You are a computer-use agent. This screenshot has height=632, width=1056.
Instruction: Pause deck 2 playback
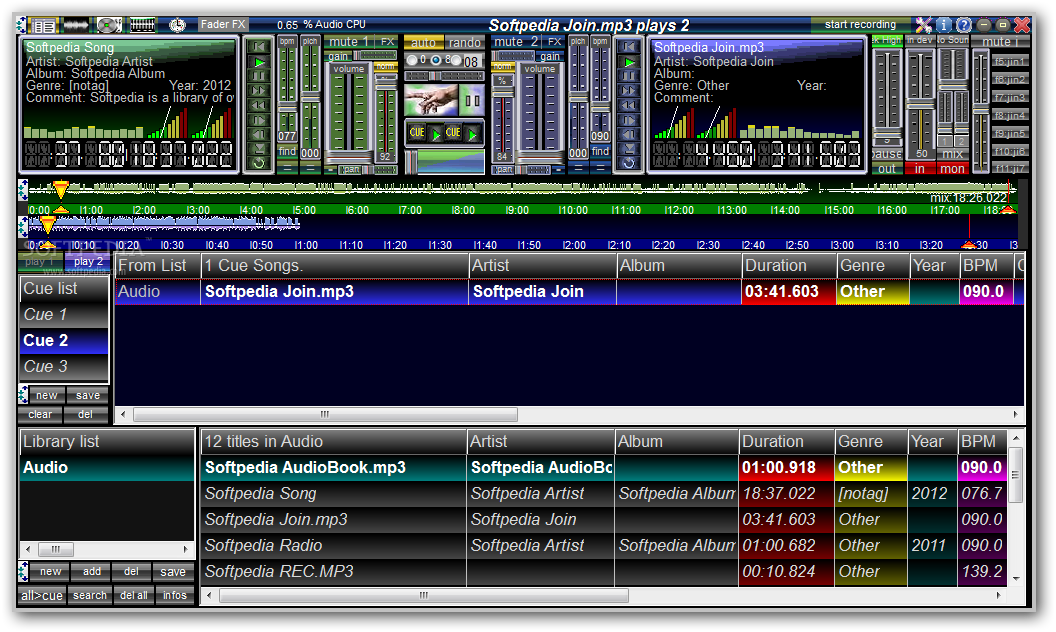click(x=628, y=76)
